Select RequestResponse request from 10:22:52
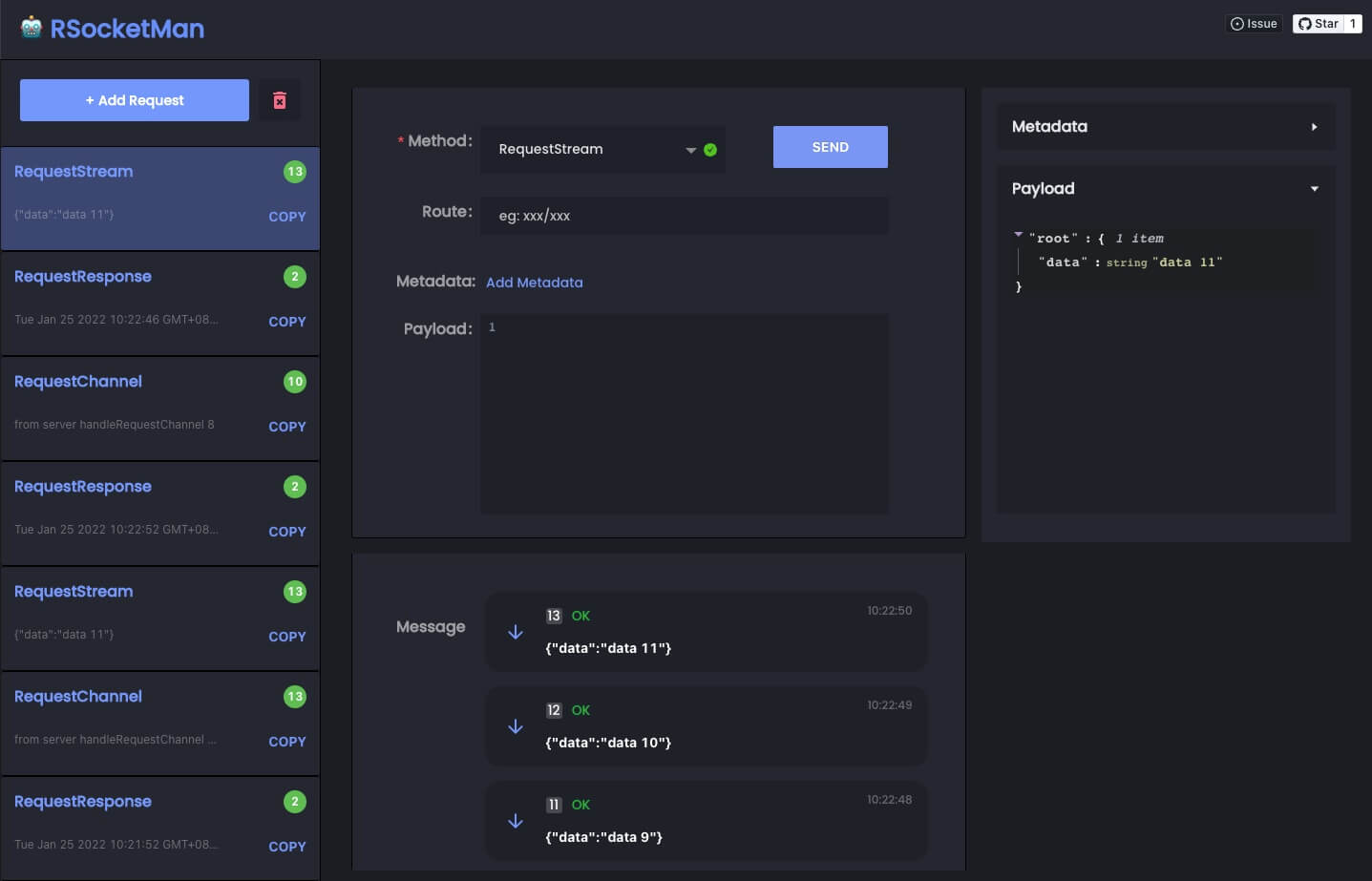This screenshot has width=1372, height=881. coord(160,514)
